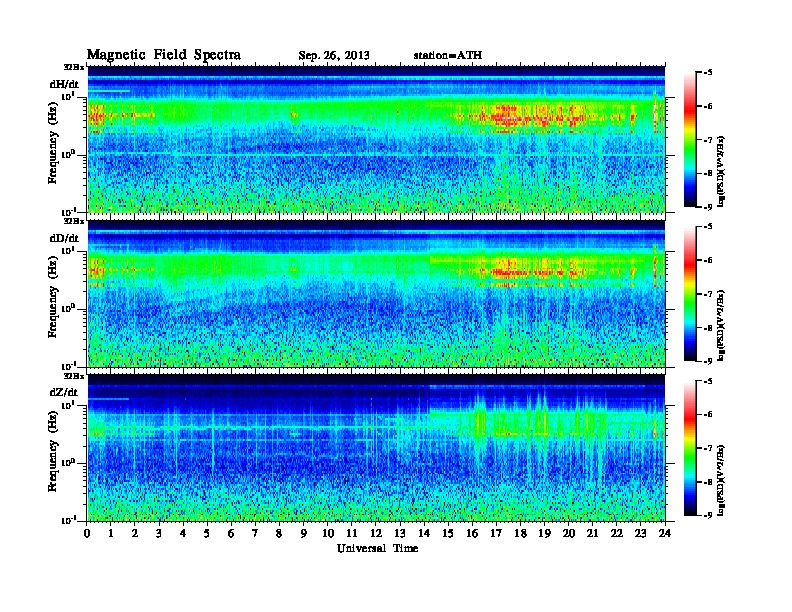
Task: Click the log(PSD) unit label on the dH/dt color bar
Action: (721, 171)
